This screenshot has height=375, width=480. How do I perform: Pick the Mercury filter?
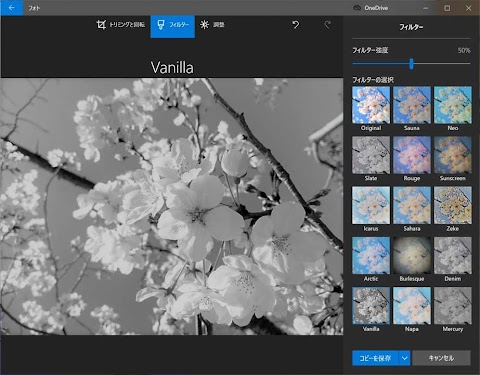pos(453,306)
